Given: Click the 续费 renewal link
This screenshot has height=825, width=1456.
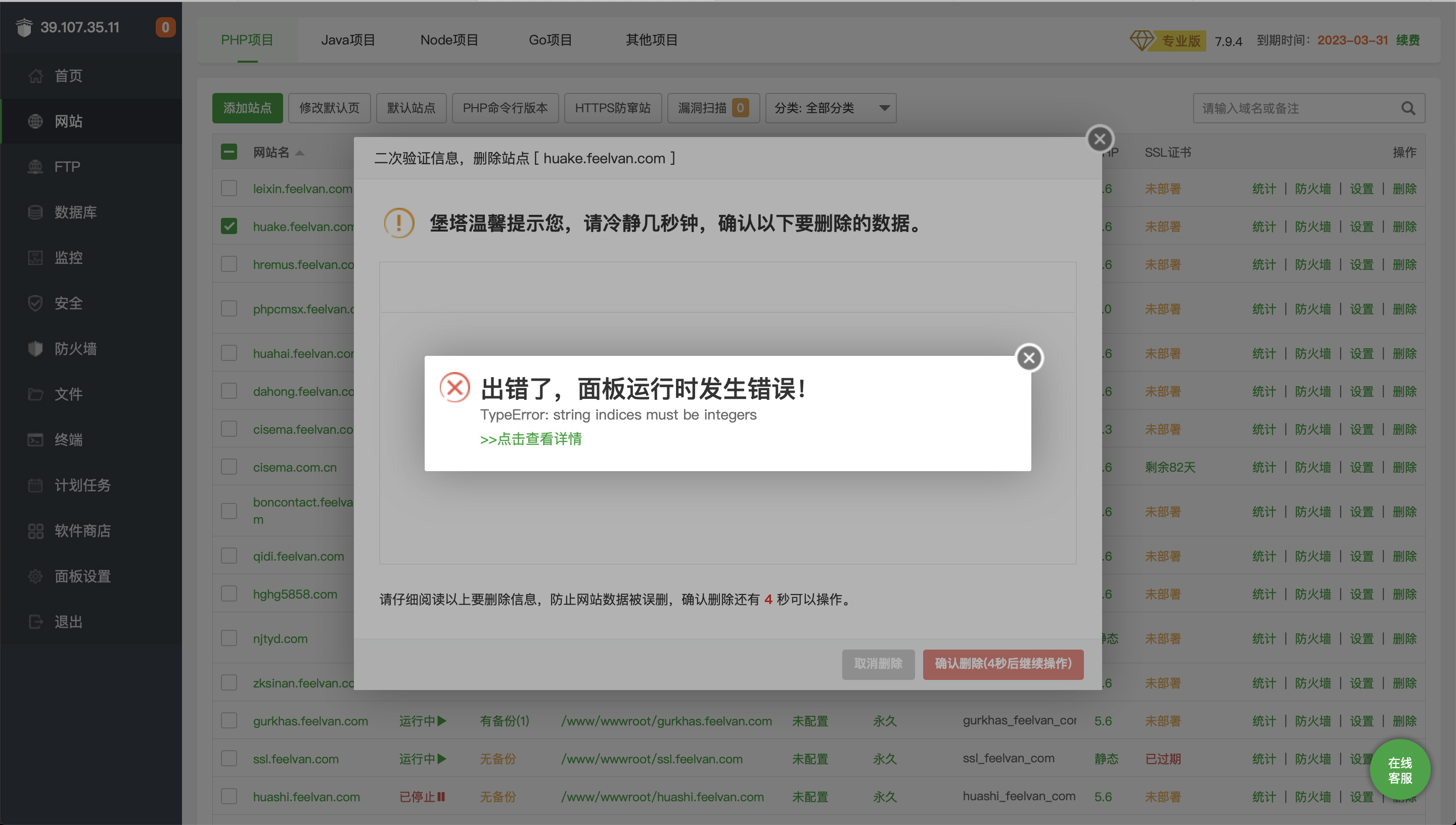Looking at the screenshot, I should [x=1407, y=40].
